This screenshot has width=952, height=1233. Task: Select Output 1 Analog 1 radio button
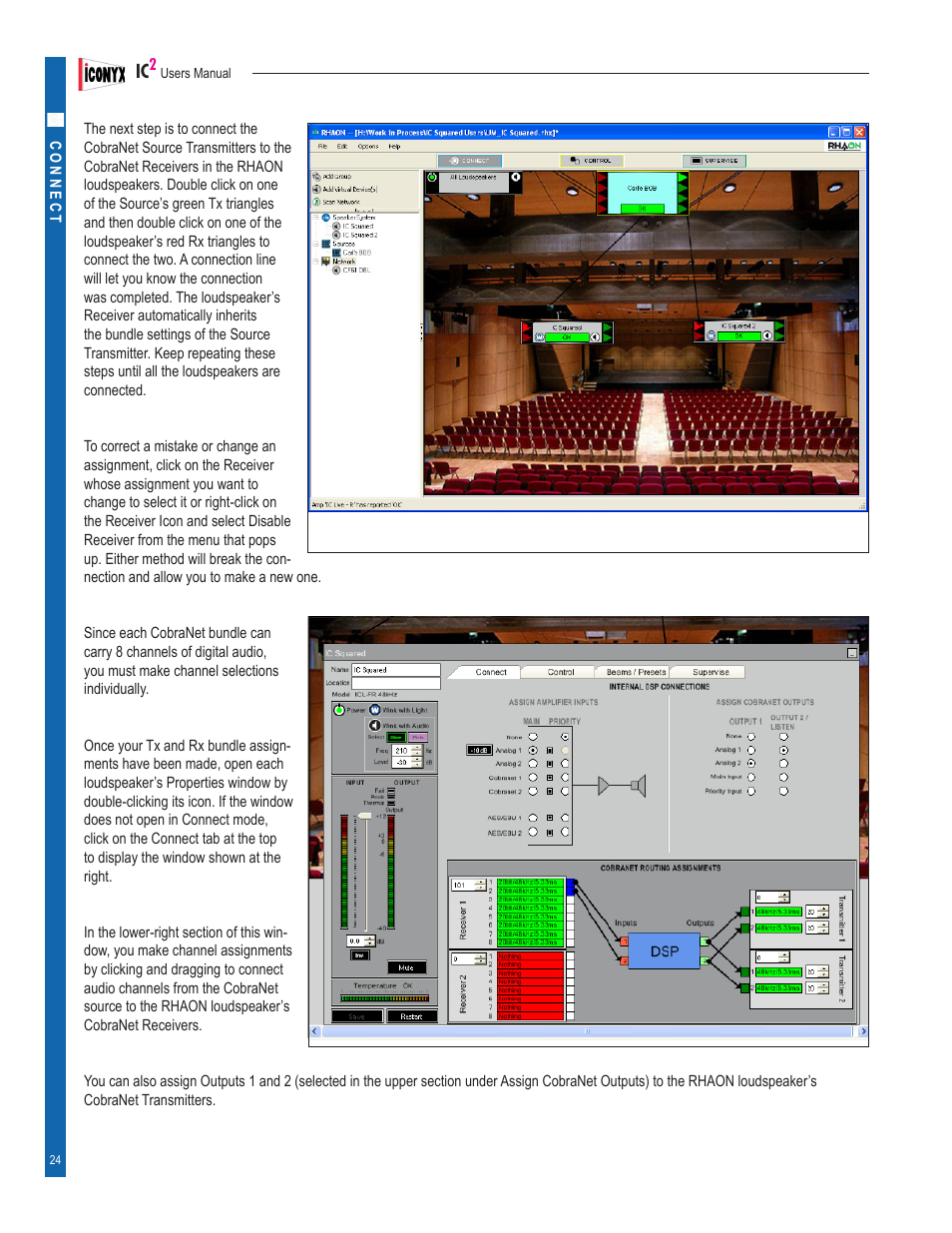tap(751, 750)
